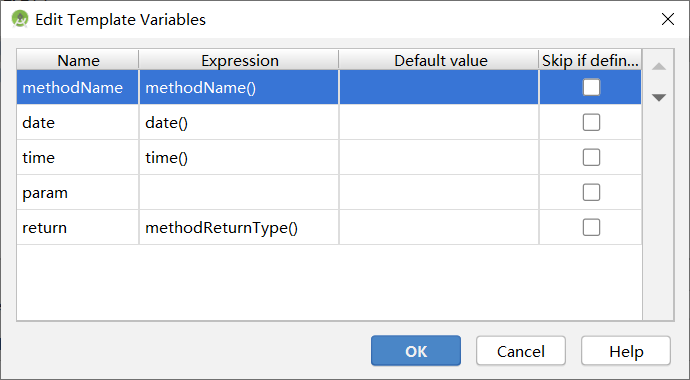Click the move down arrow icon
This screenshot has width=690, height=380.
[x=658, y=98]
